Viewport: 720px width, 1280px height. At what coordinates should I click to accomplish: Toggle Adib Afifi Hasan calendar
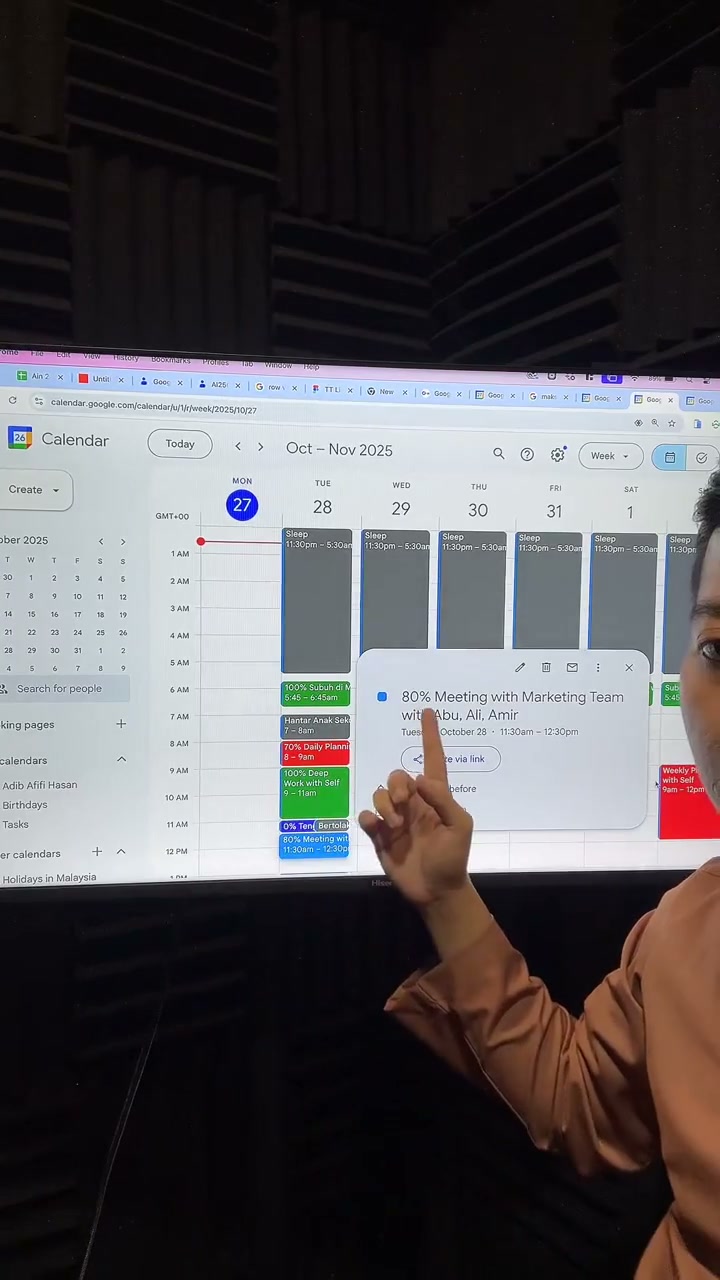(x=40, y=785)
